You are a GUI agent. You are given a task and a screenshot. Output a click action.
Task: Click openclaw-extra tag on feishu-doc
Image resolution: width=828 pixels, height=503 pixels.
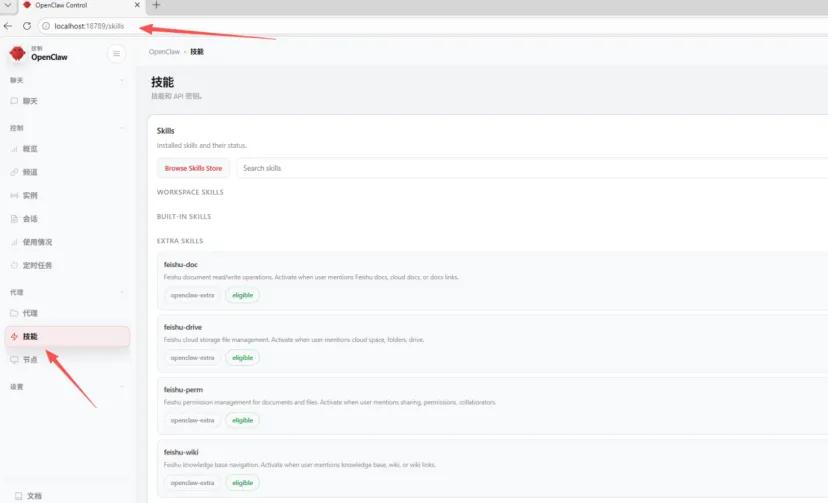tap(192, 295)
